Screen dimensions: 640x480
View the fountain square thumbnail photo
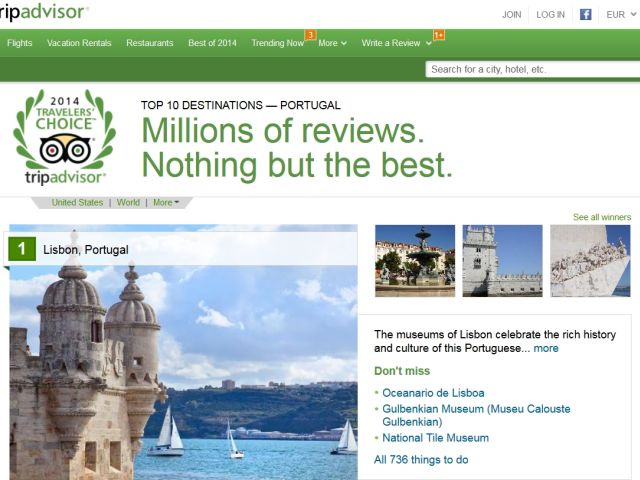pyautogui.click(x=414, y=260)
